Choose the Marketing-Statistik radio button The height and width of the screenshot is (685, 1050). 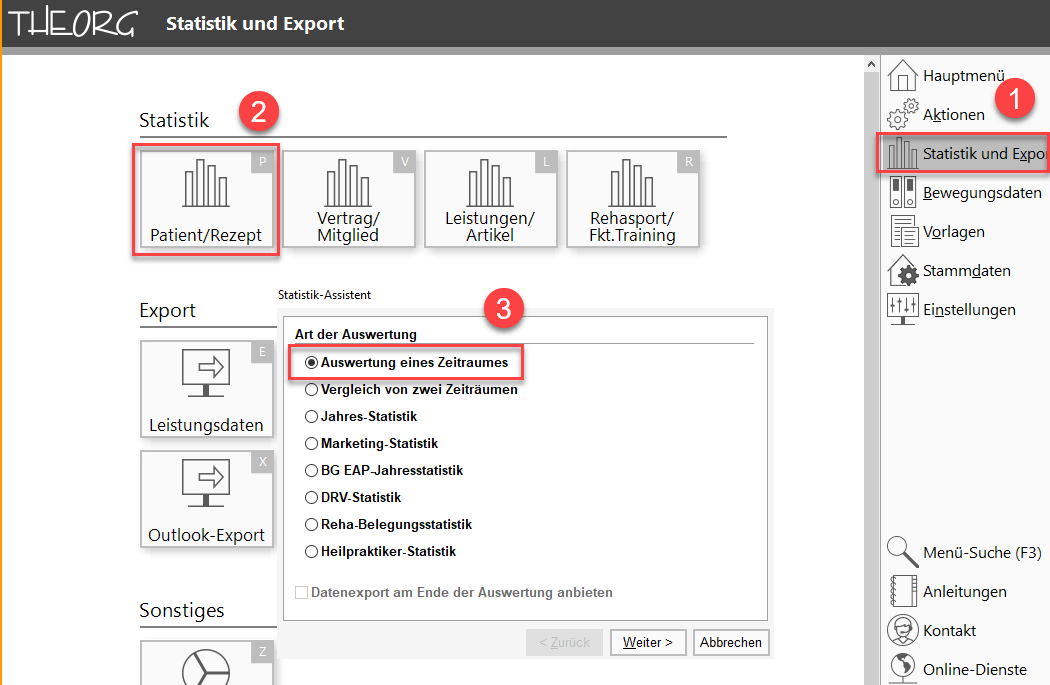(312, 444)
